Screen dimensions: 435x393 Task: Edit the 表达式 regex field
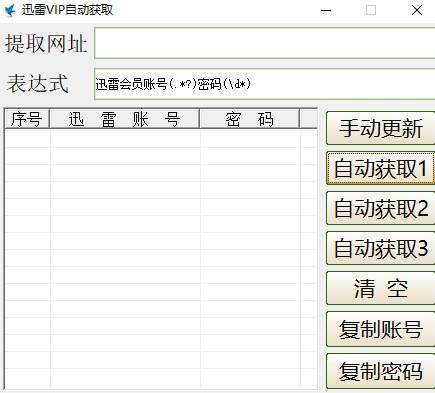pos(265,84)
